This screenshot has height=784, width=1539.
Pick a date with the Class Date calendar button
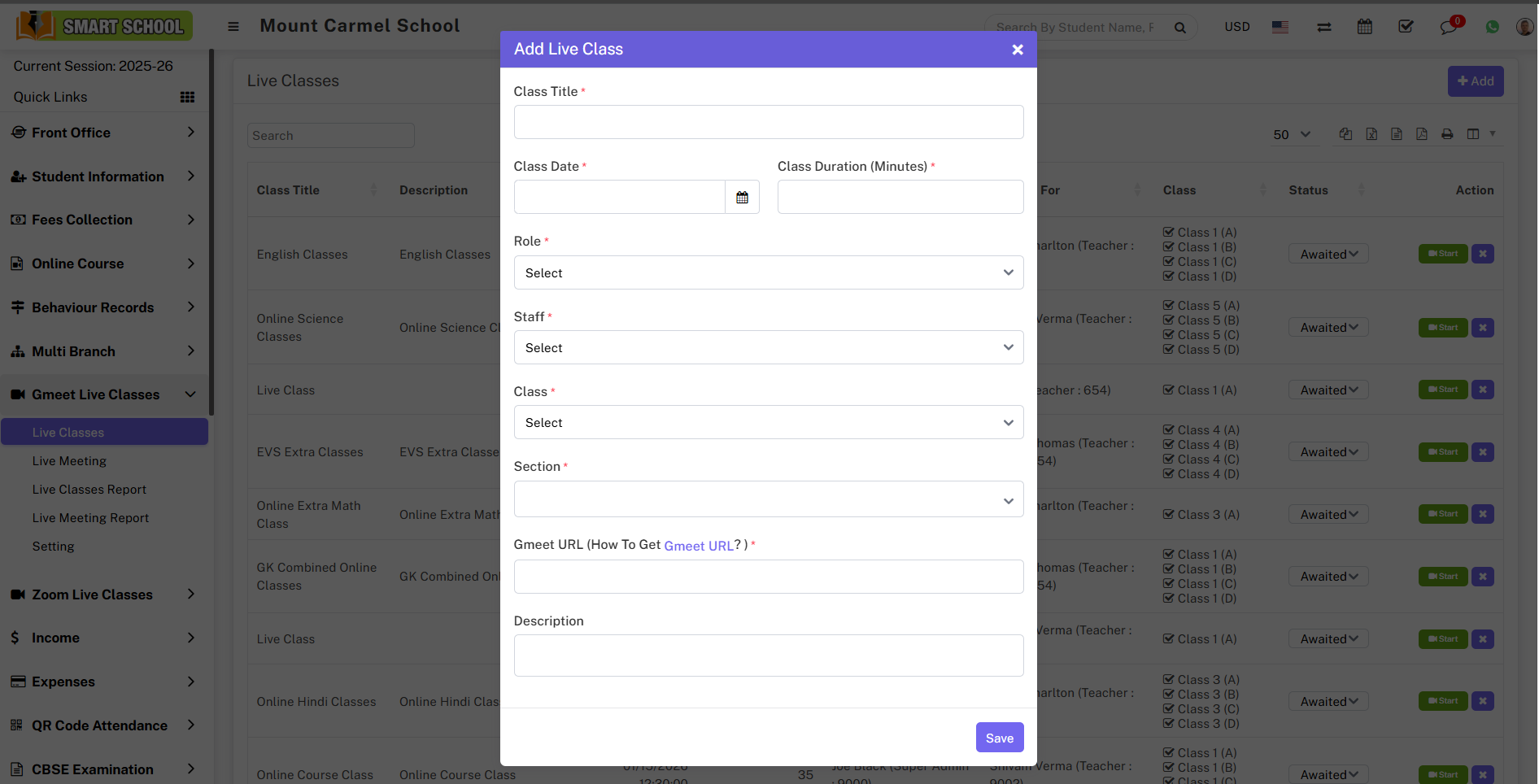pos(741,197)
